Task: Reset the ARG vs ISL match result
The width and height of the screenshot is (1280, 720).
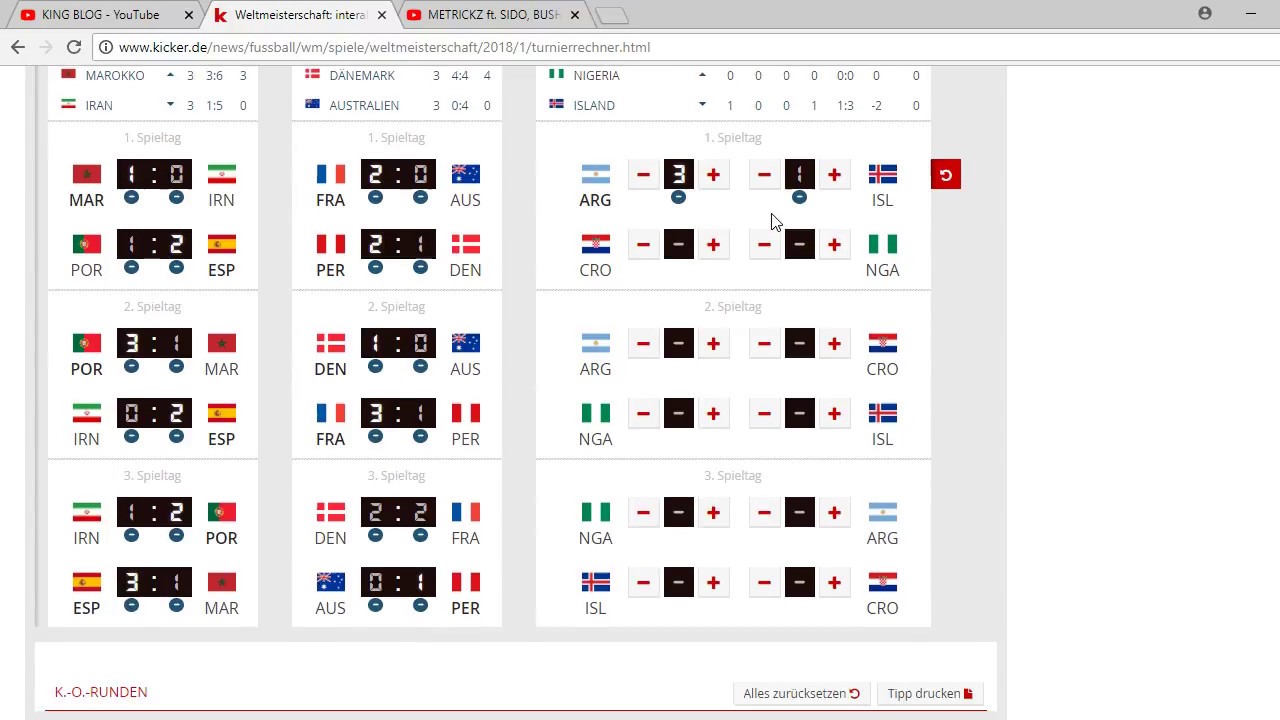Action: [945, 175]
